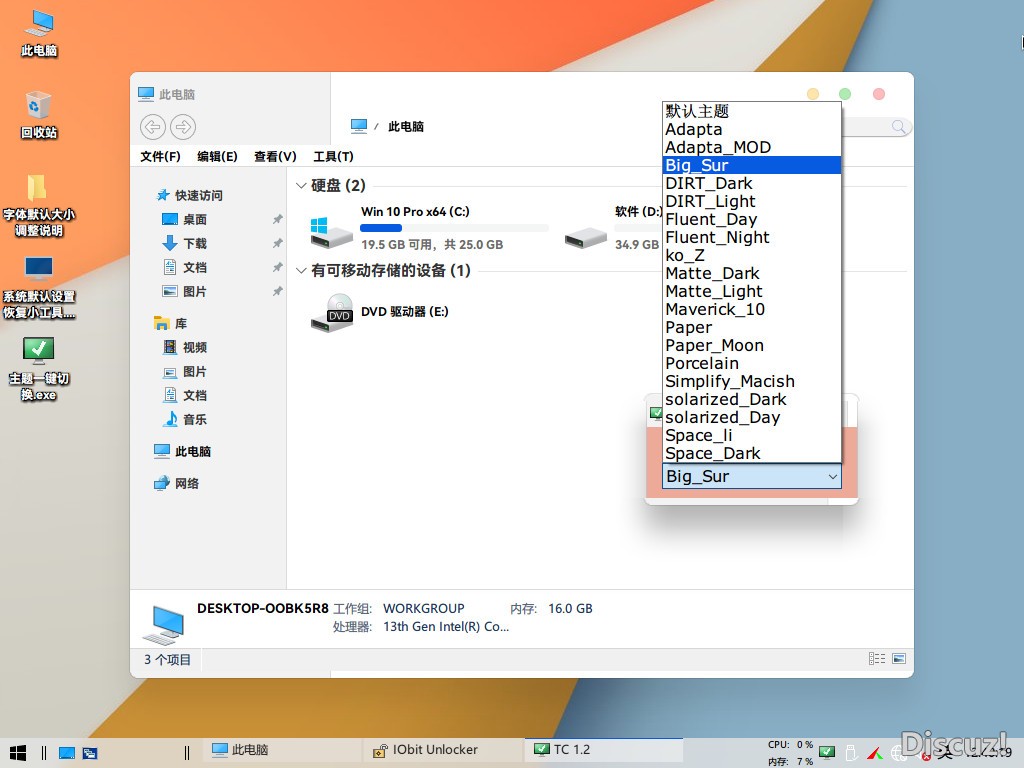The height and width of the screenshot is (768, 1024).
Task: Open the 此电脑 desktop icon
Action: [x=39, y=33]
